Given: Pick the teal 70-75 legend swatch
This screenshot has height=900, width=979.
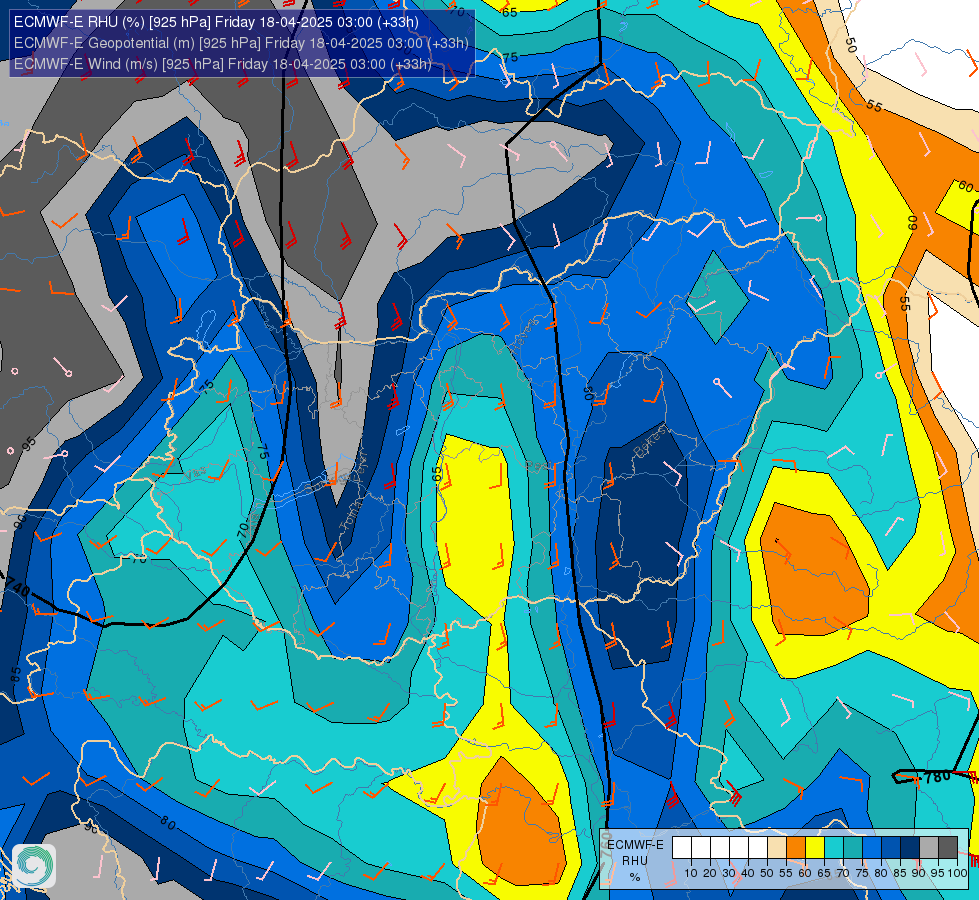Looking at the screenshot, I should click(853, 848).
